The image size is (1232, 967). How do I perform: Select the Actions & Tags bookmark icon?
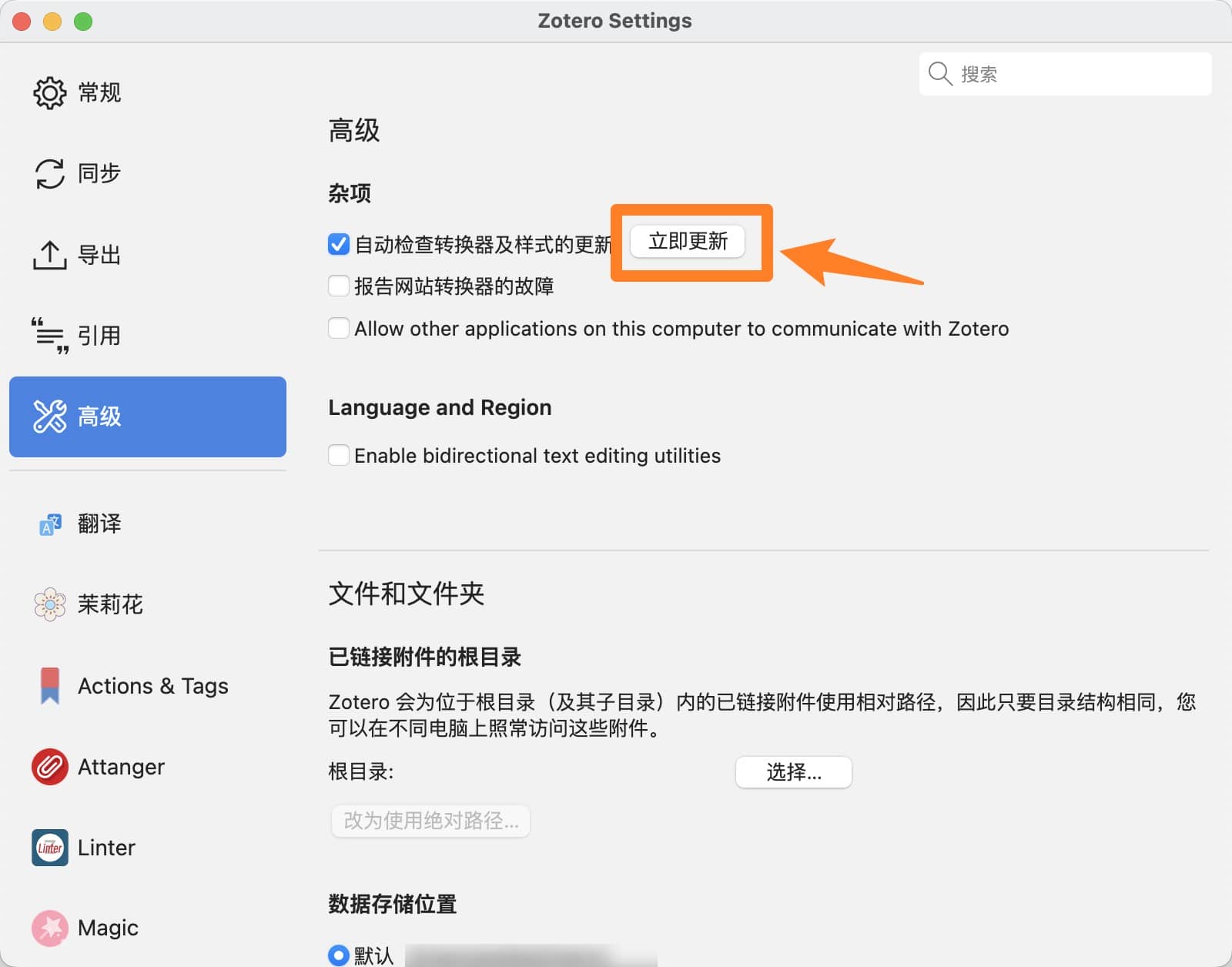click(x=50, y=686)
